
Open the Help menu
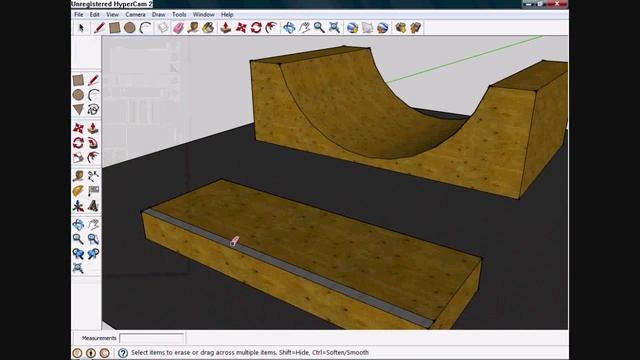(227, 14)
